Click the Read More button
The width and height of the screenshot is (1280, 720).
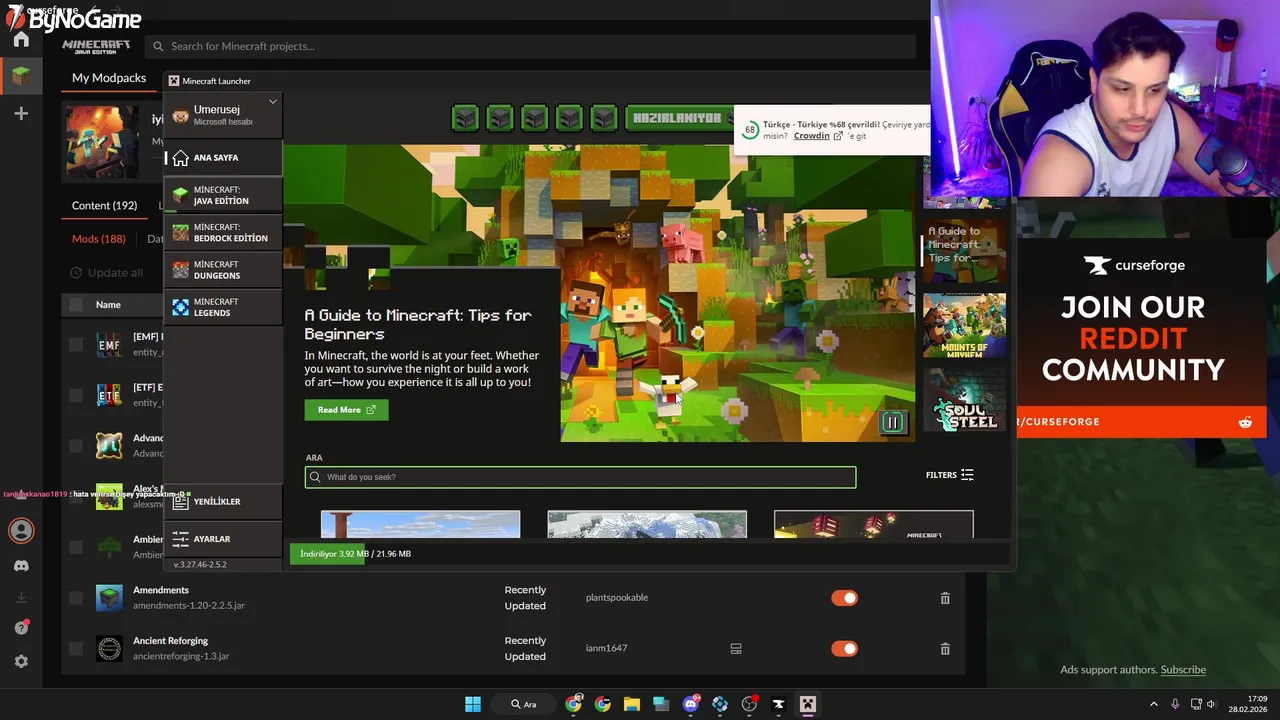346,410
